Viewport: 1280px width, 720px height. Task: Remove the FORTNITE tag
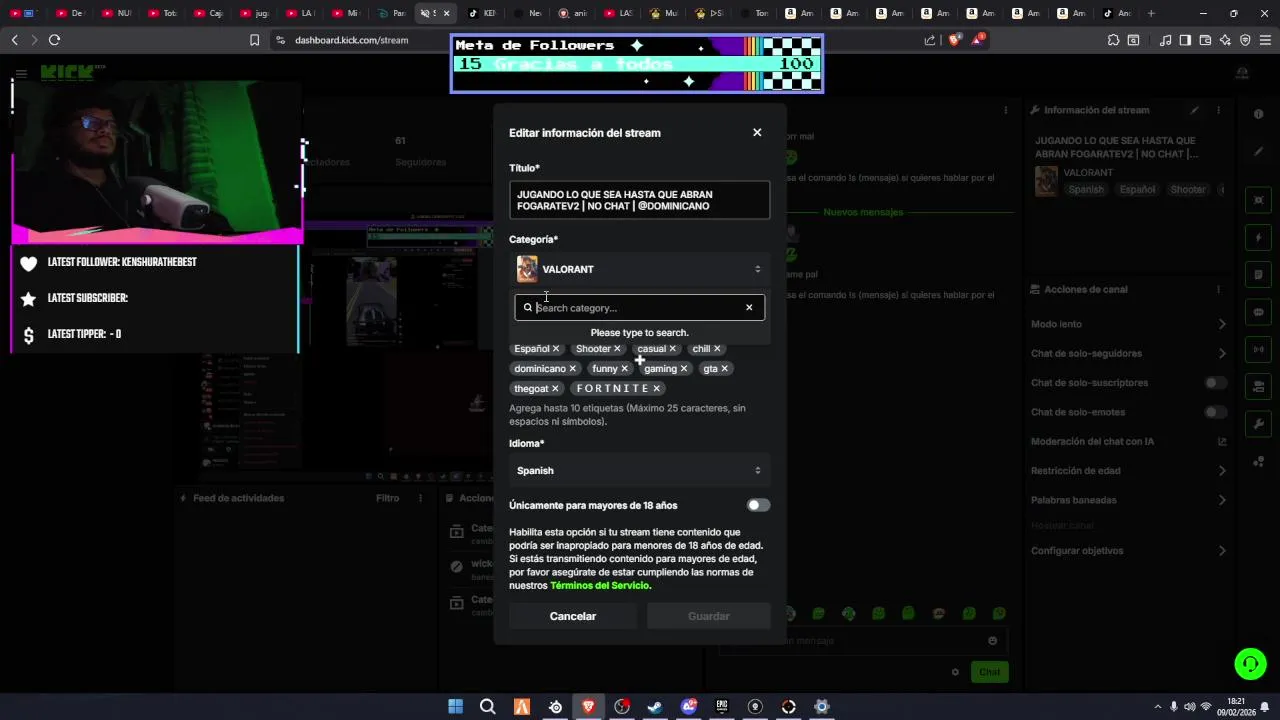656,389
